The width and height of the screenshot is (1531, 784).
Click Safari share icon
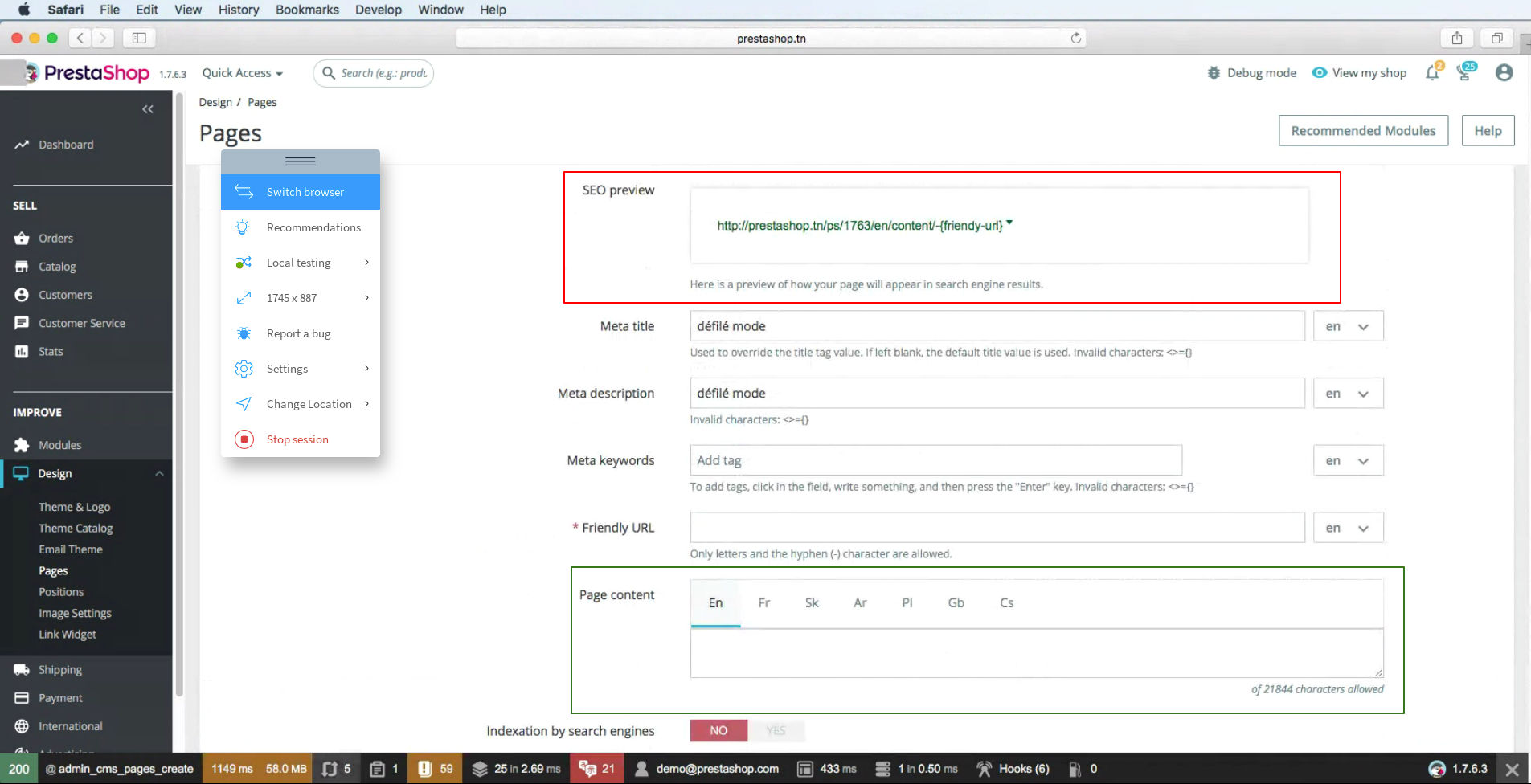point(1457,38)
